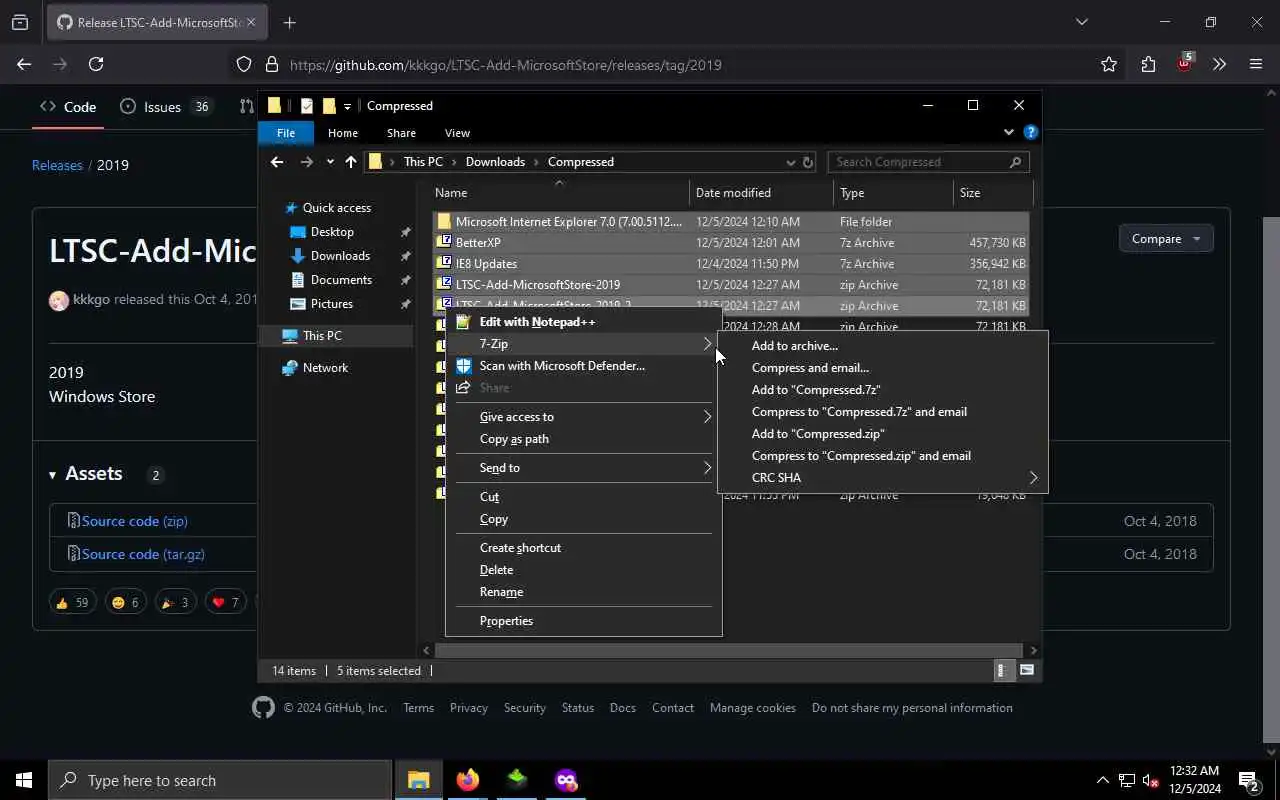Toggle the smiley reaction with 6
The height and width of the screenshot is (800, 1280).
click(126, 602)
